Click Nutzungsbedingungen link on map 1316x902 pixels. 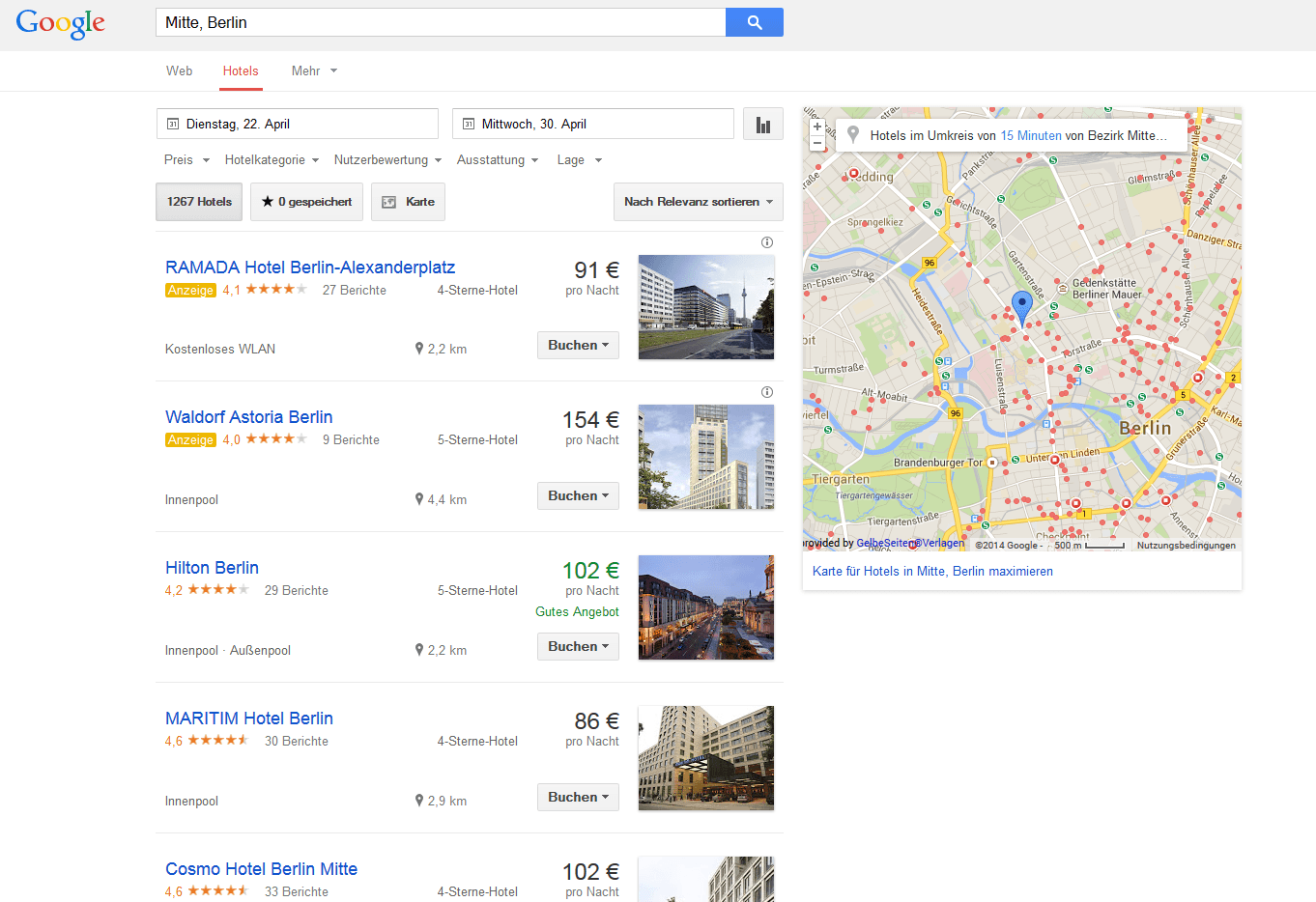click(x=1186, y=545)
